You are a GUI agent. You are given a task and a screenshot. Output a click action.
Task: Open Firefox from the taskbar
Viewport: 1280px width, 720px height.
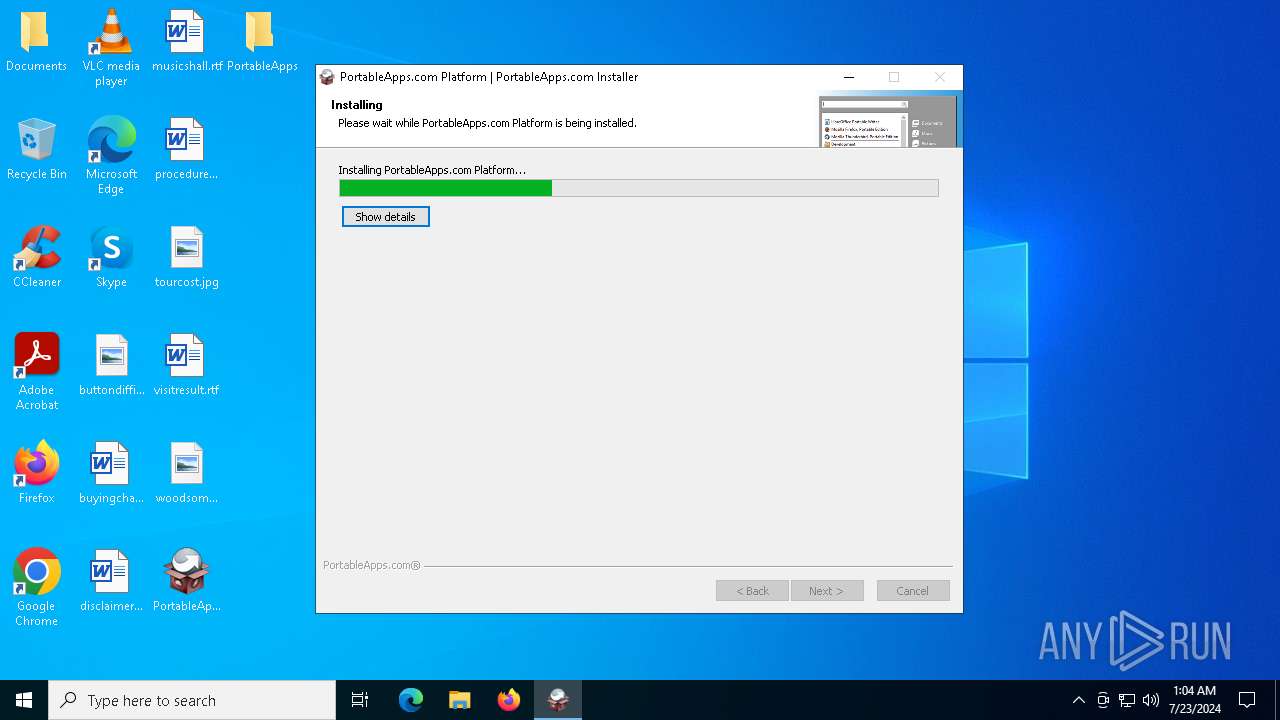[509, 700]
